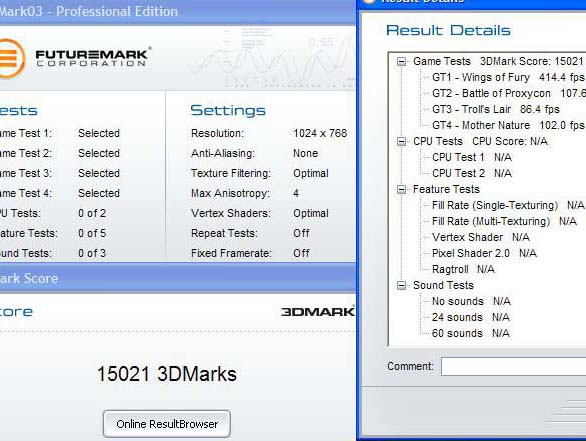Select Fill Rate (Multi-Texturing) row

tap(504, 221)
